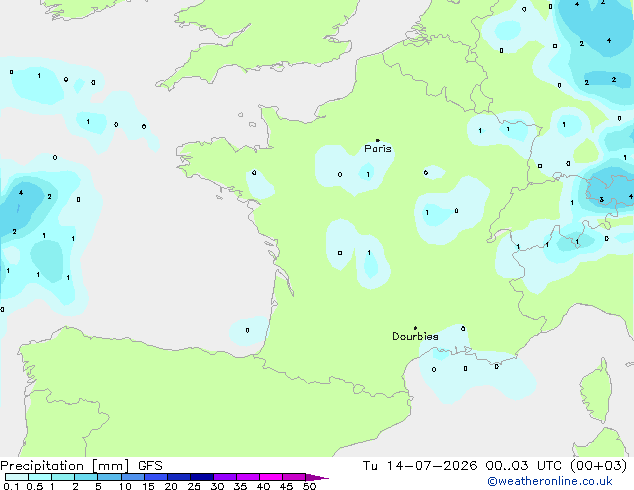Pick the legend color between 25 and 30

(201, 477)
